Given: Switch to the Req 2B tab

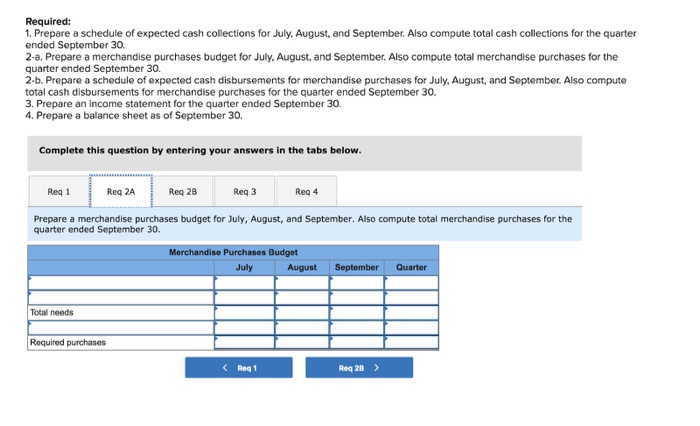Looking at the screenshot, I should [x=183, y=192].
